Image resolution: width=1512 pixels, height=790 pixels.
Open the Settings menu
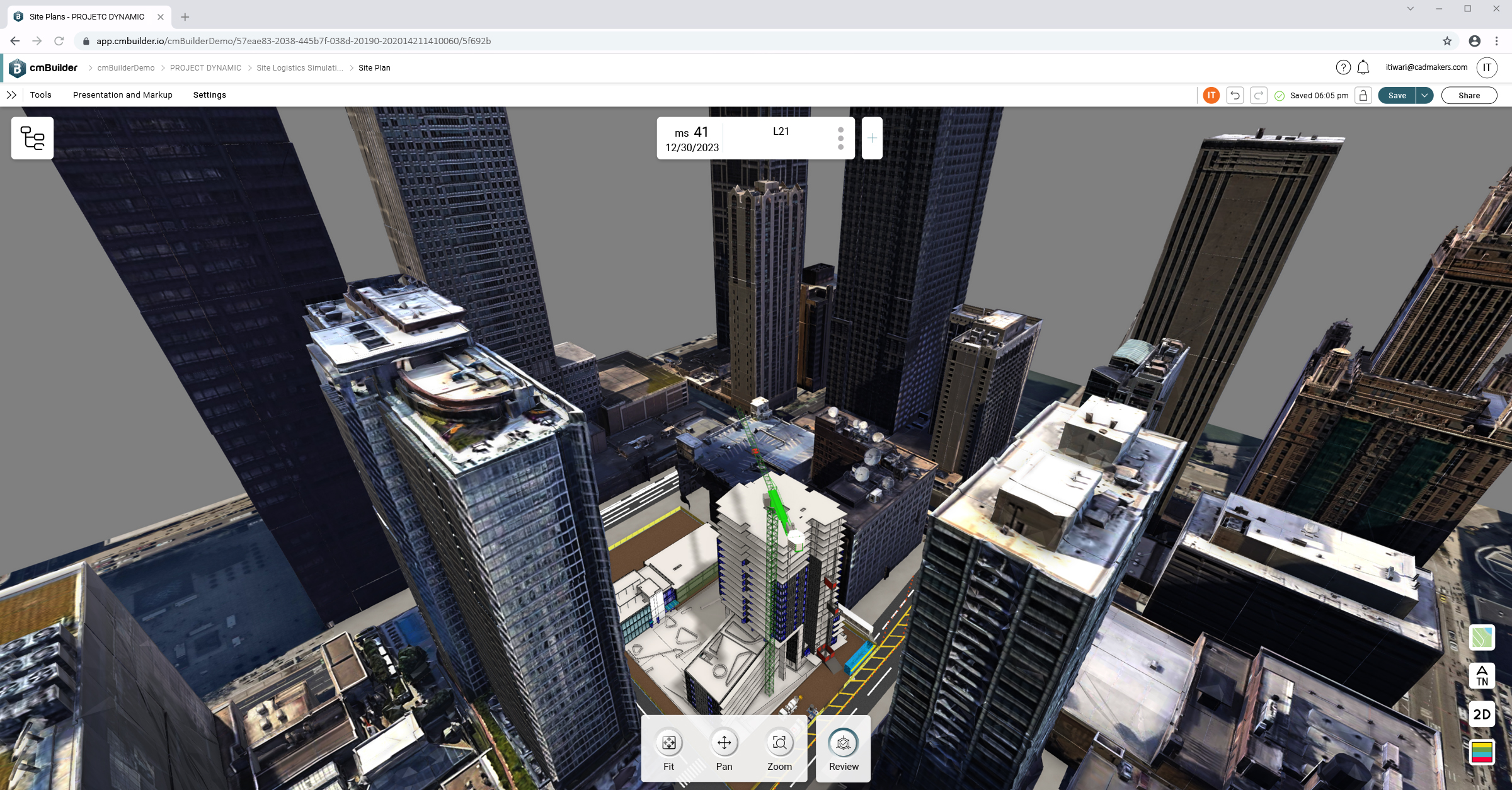point(209,95)
